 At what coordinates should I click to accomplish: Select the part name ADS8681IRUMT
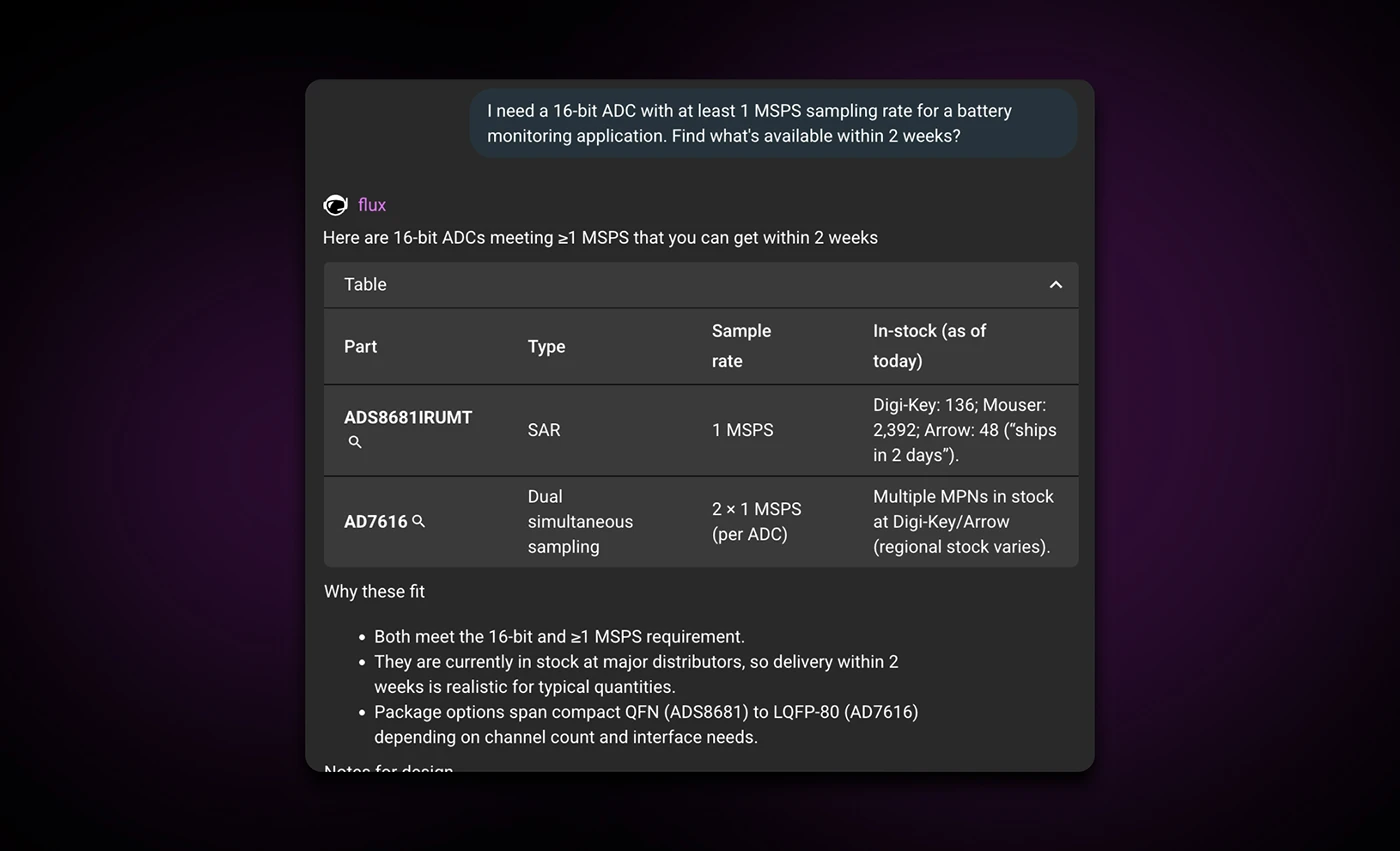pos(407,417)
